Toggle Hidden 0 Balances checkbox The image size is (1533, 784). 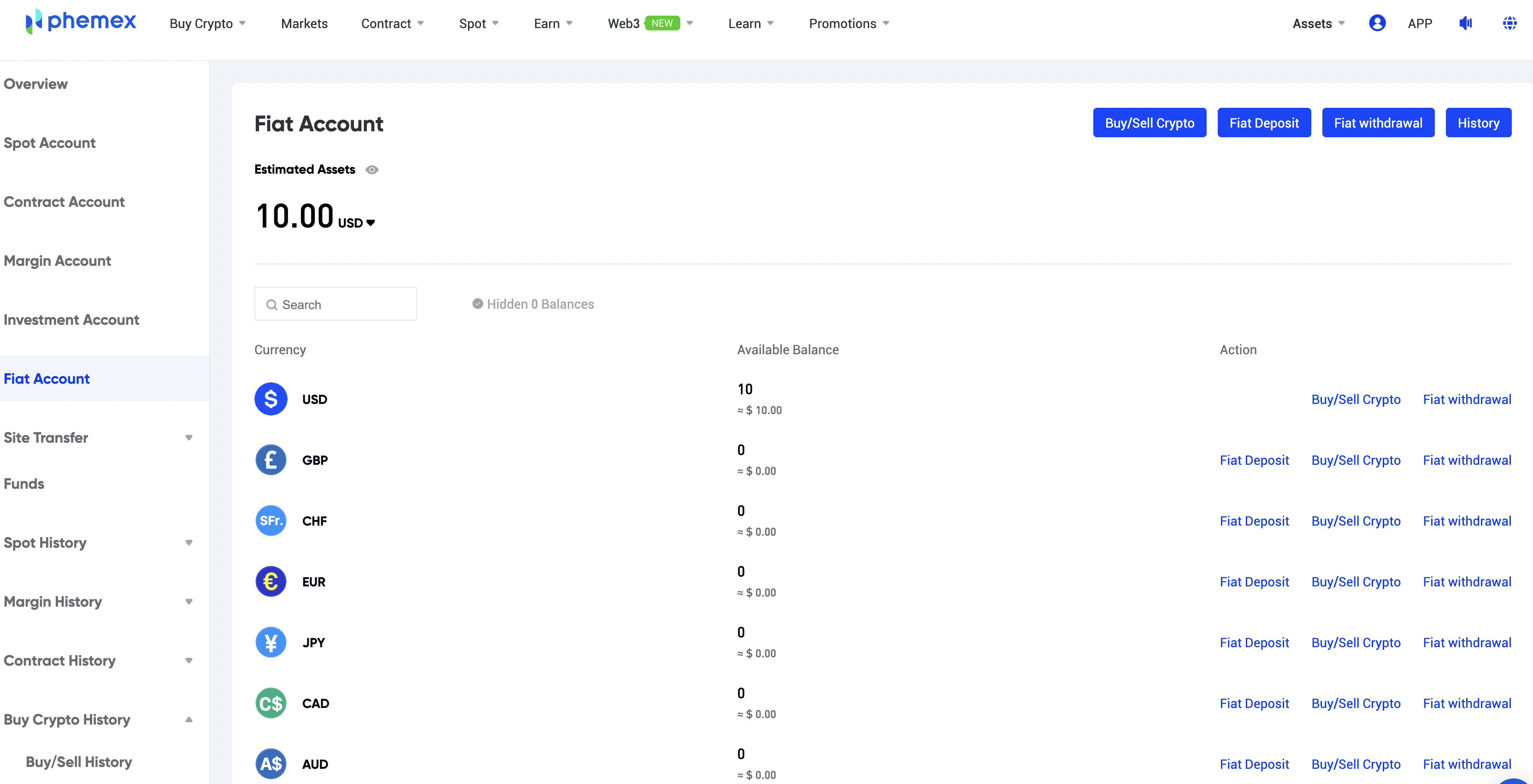click(x=478, y=304)
